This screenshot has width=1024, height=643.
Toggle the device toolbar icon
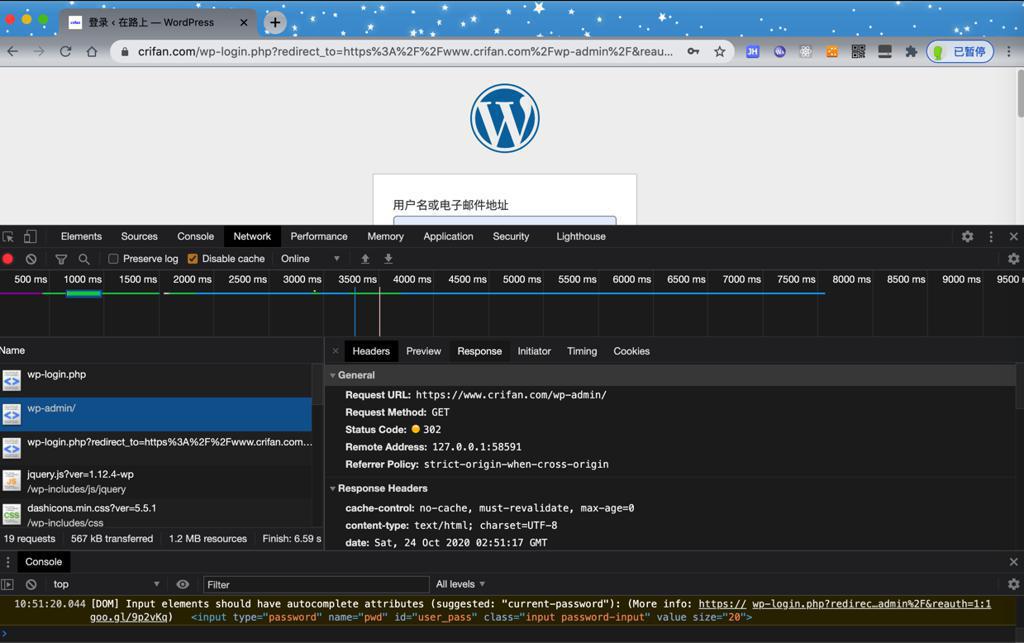click(x=30, y=236)
